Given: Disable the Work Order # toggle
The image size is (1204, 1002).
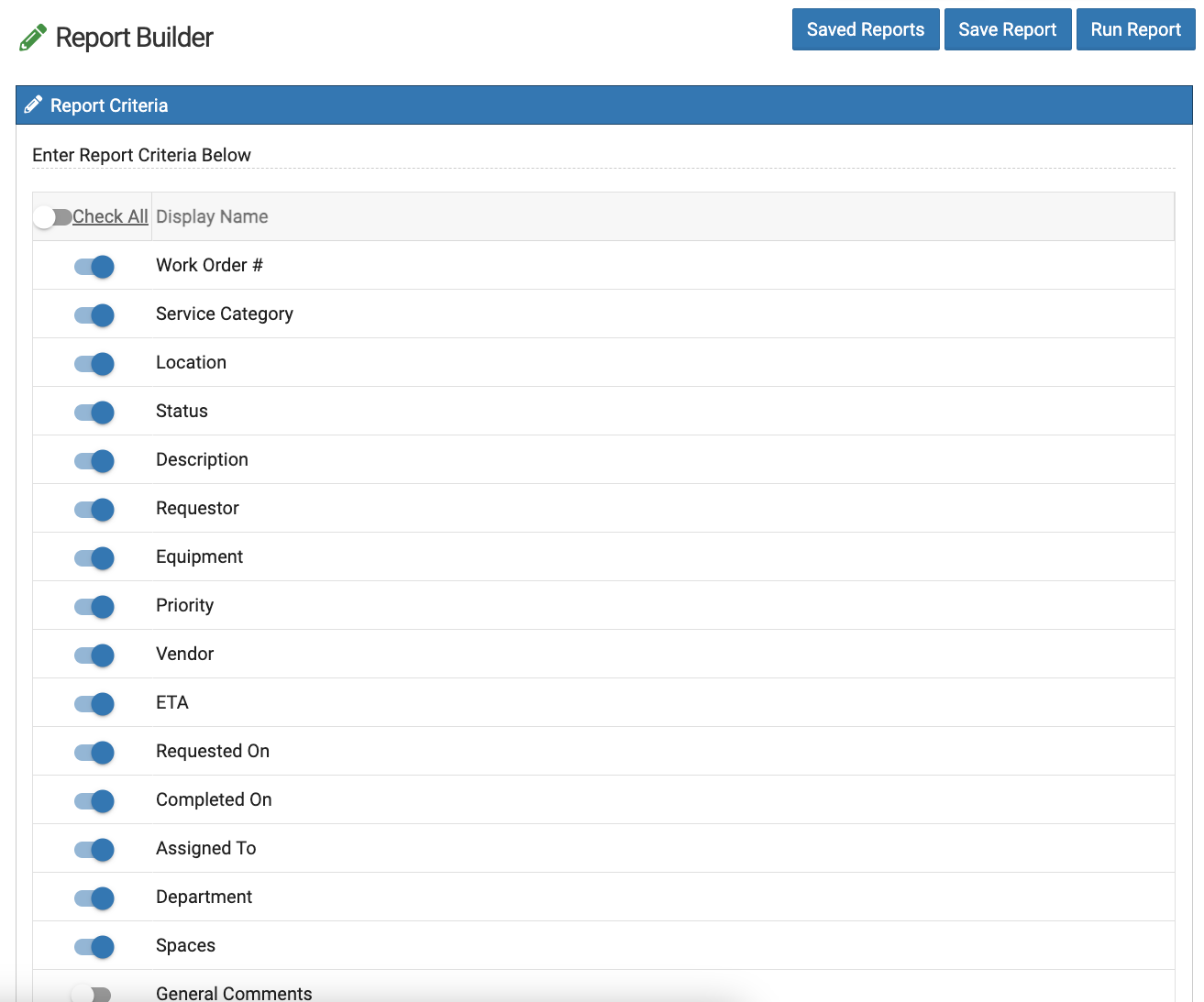Looking at the screenshot, I should [x=94, y=266].
